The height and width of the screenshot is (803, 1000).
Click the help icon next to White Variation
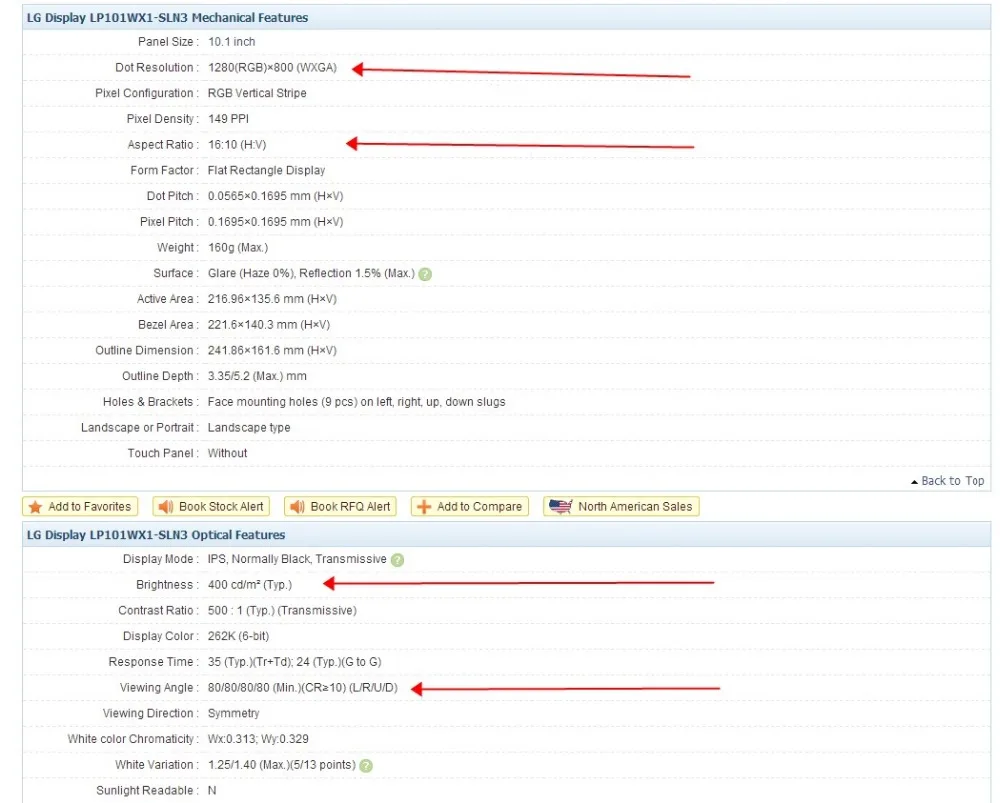click(x=366, y=765)
